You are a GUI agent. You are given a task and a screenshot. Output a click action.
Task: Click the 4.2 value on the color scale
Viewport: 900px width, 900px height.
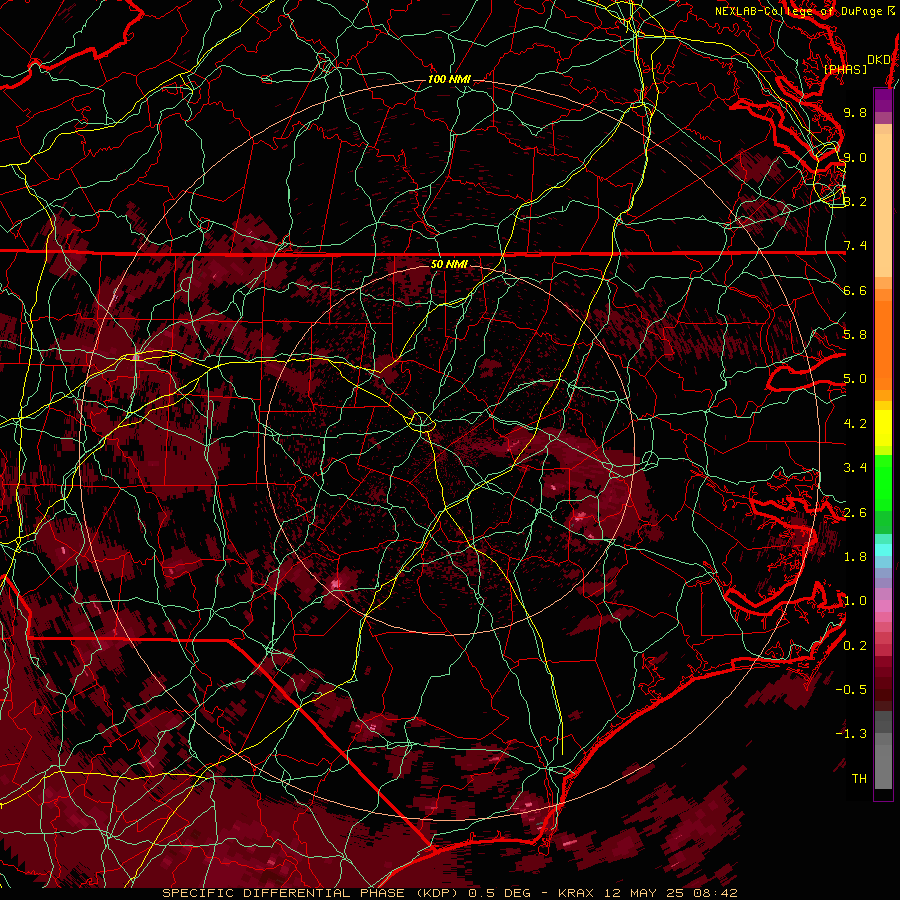pyautogui.click(x=855, y=424)
